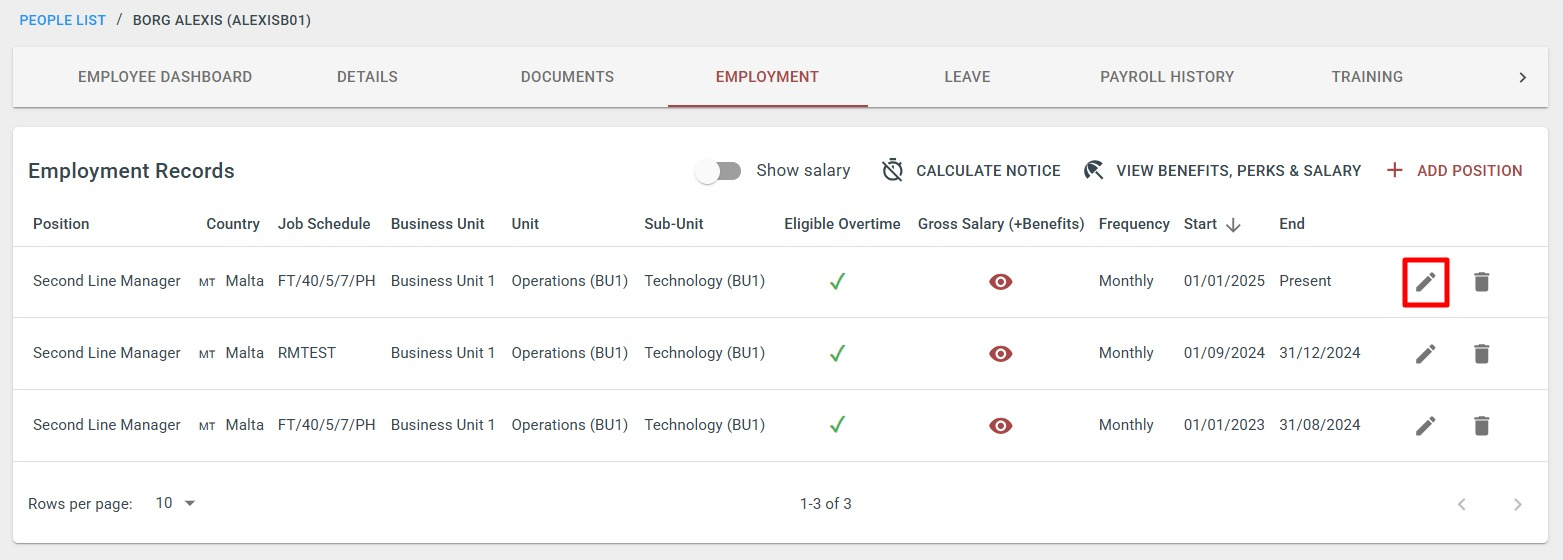Toggle the Show salary switch
Screen dimensions: 1563x560
(719, 171)
